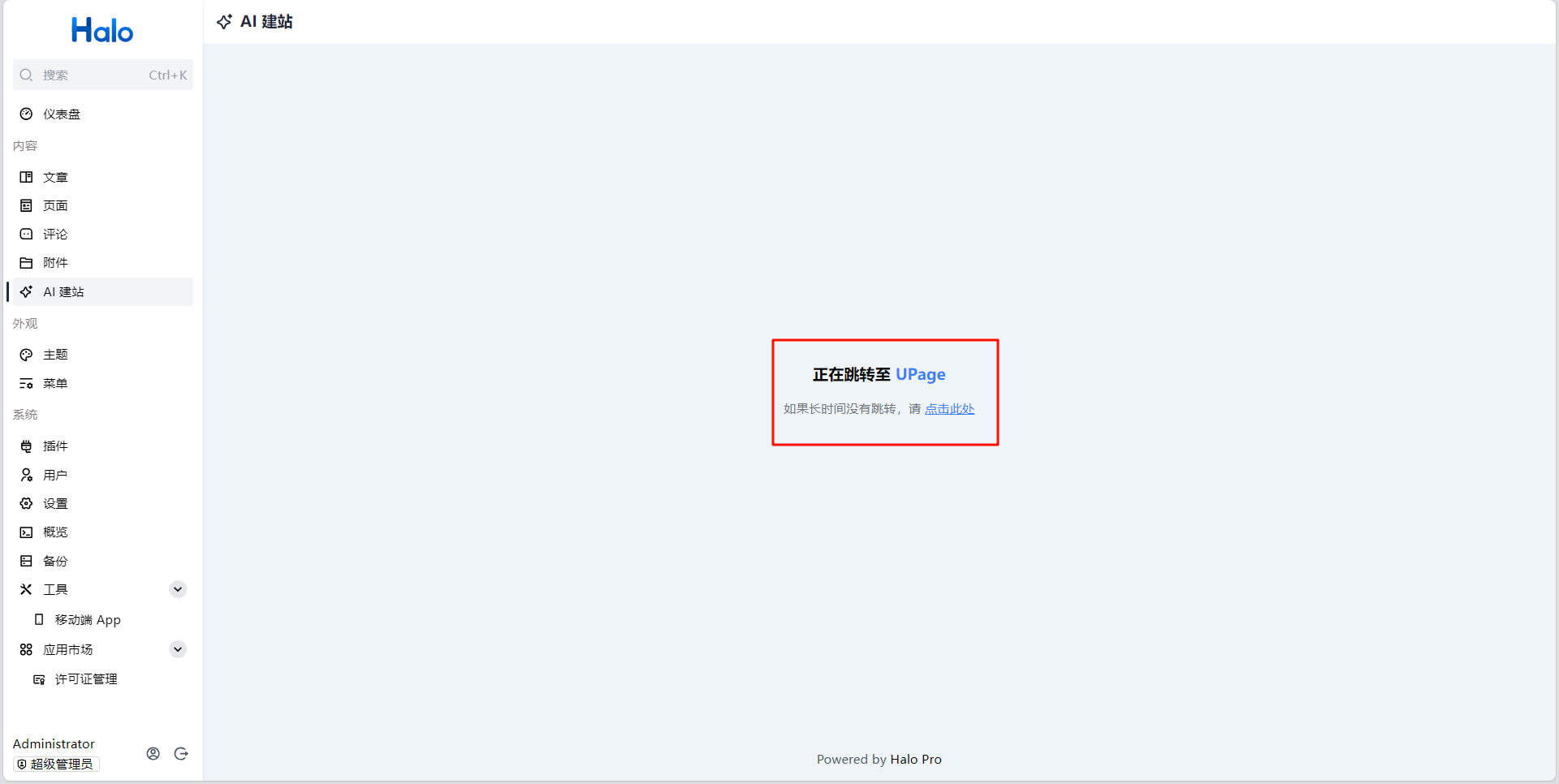Image resolution: width=1559 pixels, height=784 pixels.
Task: Click the 移动端 App phone icon
Action: (x=39, y=619)
